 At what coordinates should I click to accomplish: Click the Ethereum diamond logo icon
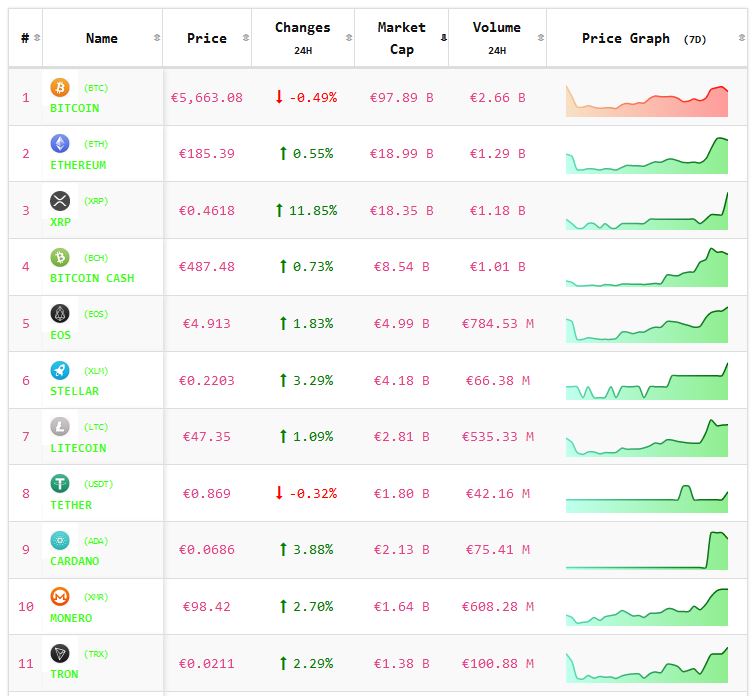(60, 144)
